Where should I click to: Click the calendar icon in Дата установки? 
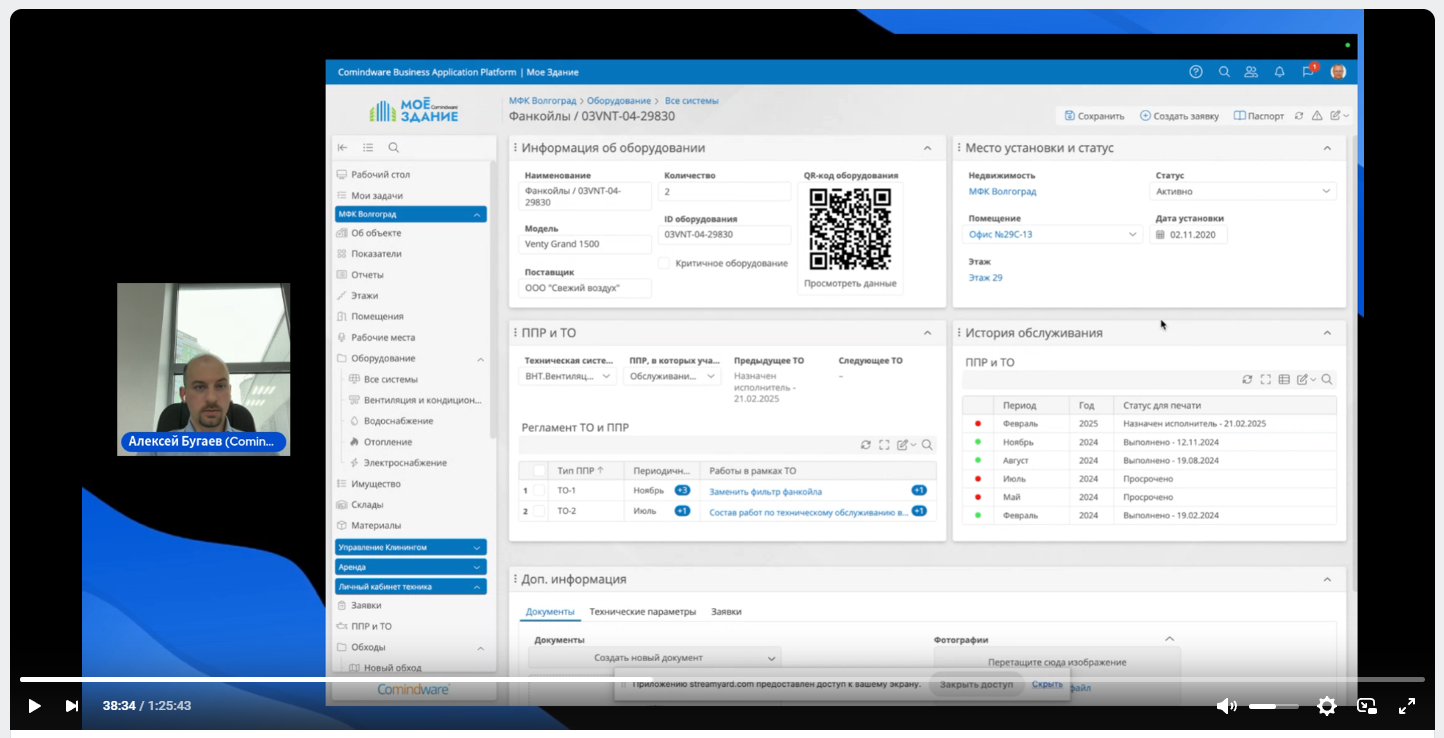coord(1160,235)
